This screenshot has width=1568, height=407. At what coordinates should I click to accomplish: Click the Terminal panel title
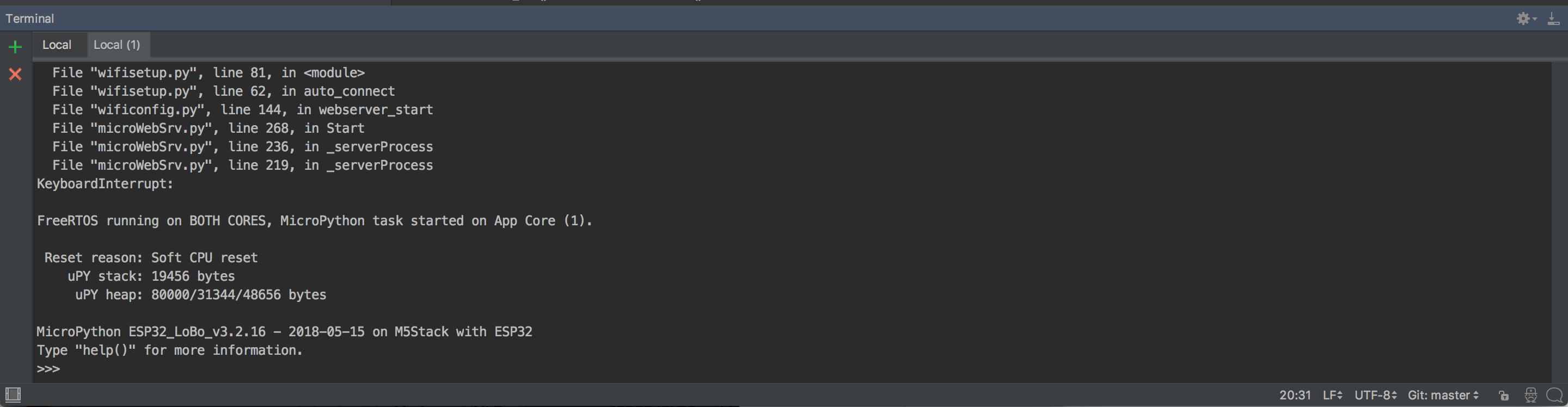tap(29, 18)
